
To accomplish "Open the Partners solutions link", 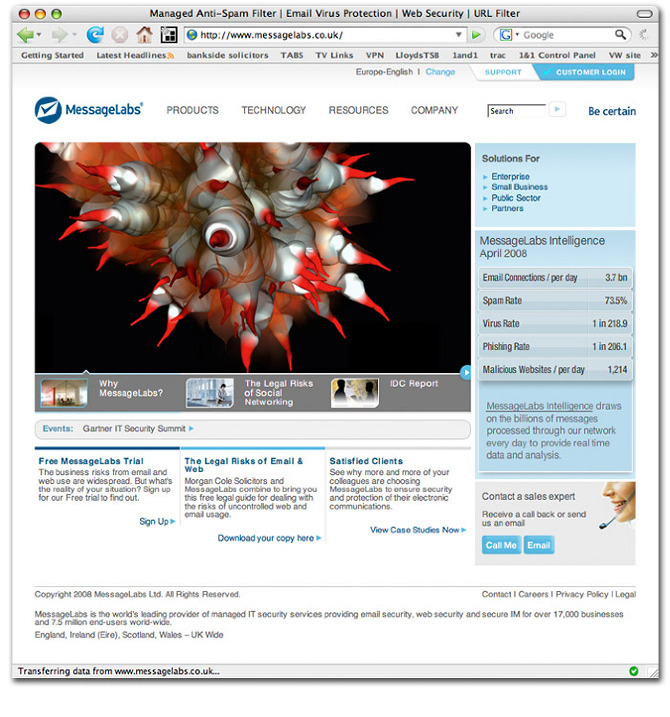I will [507, 209].
